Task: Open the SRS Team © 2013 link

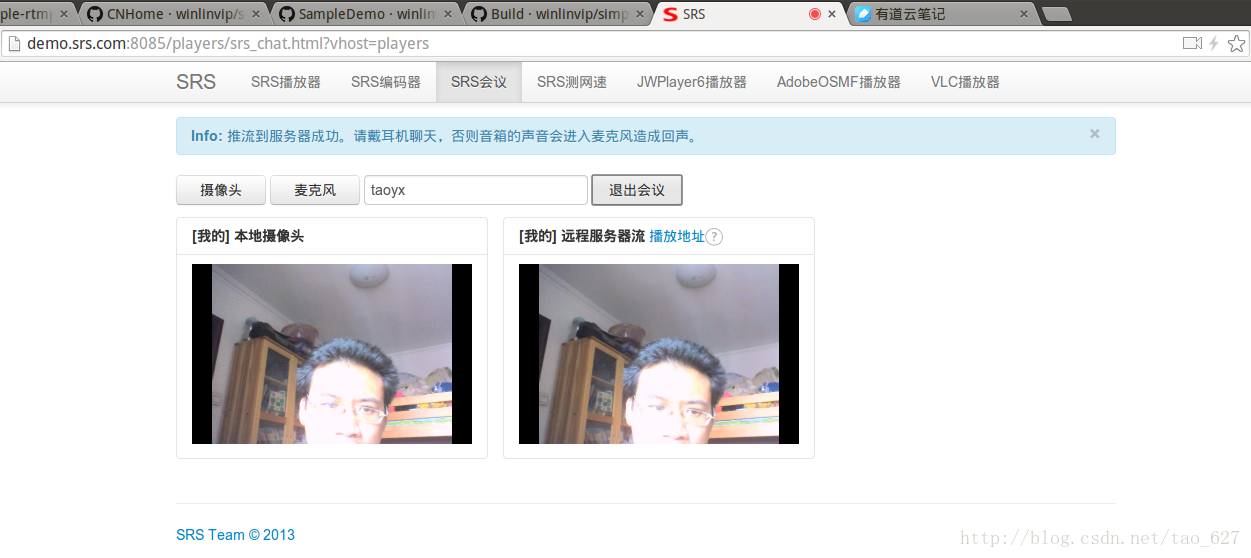Action: [236, 535]
